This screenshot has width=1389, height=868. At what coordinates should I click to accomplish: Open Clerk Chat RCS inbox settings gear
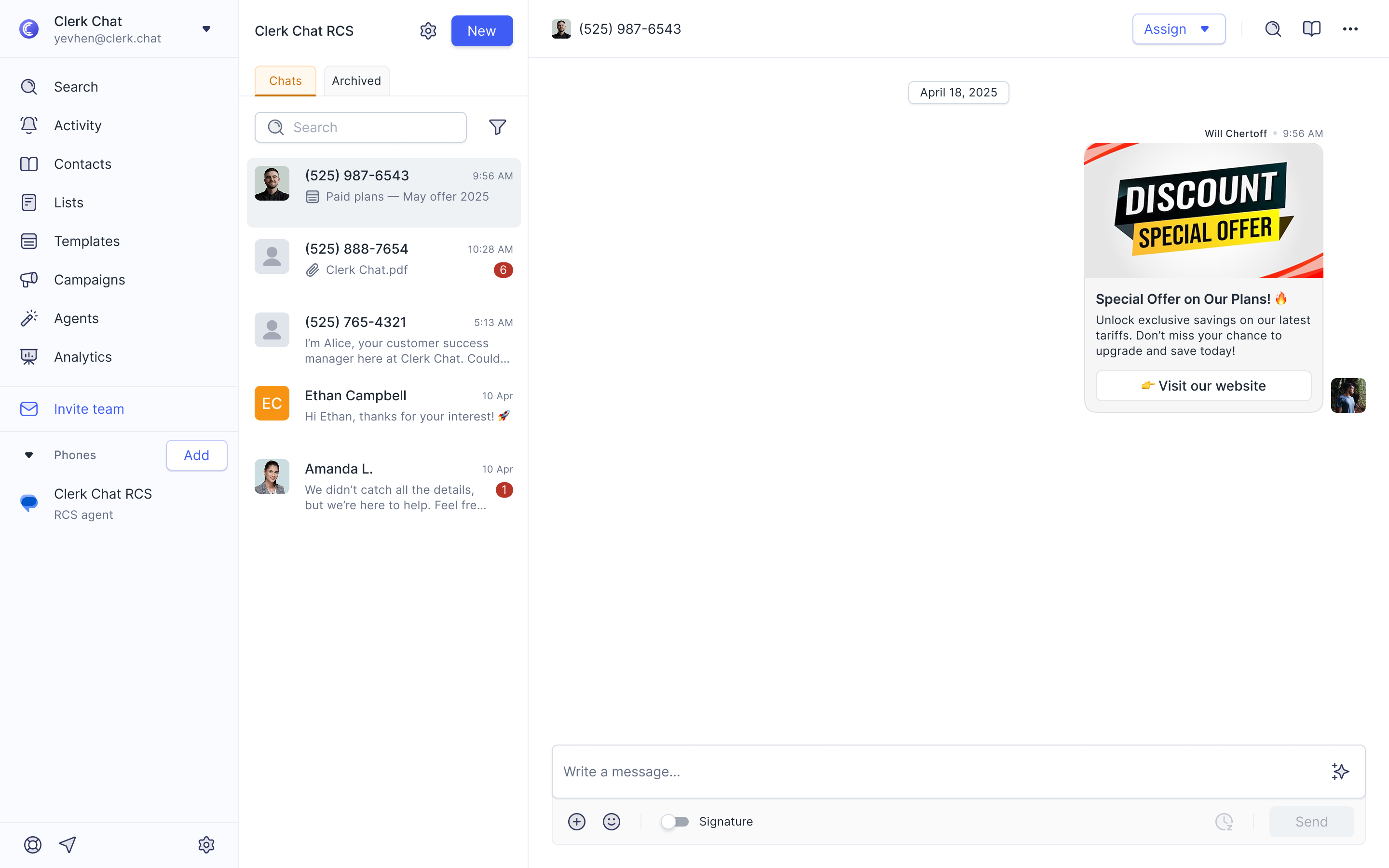coord(428,31)
